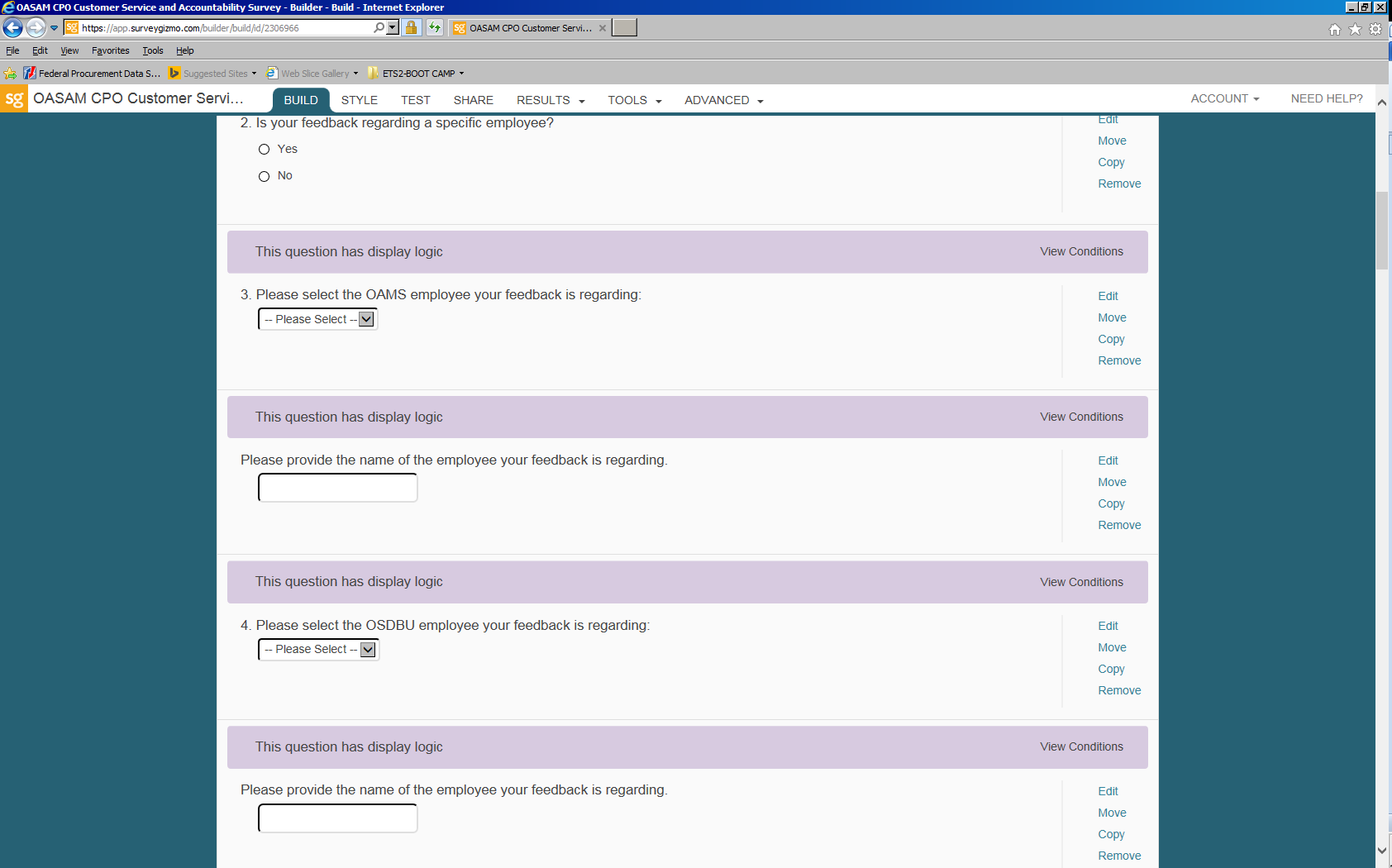Expand the Suggested Sites favorites arrow
Screen dimensions: 1392x868
point(254,73)
